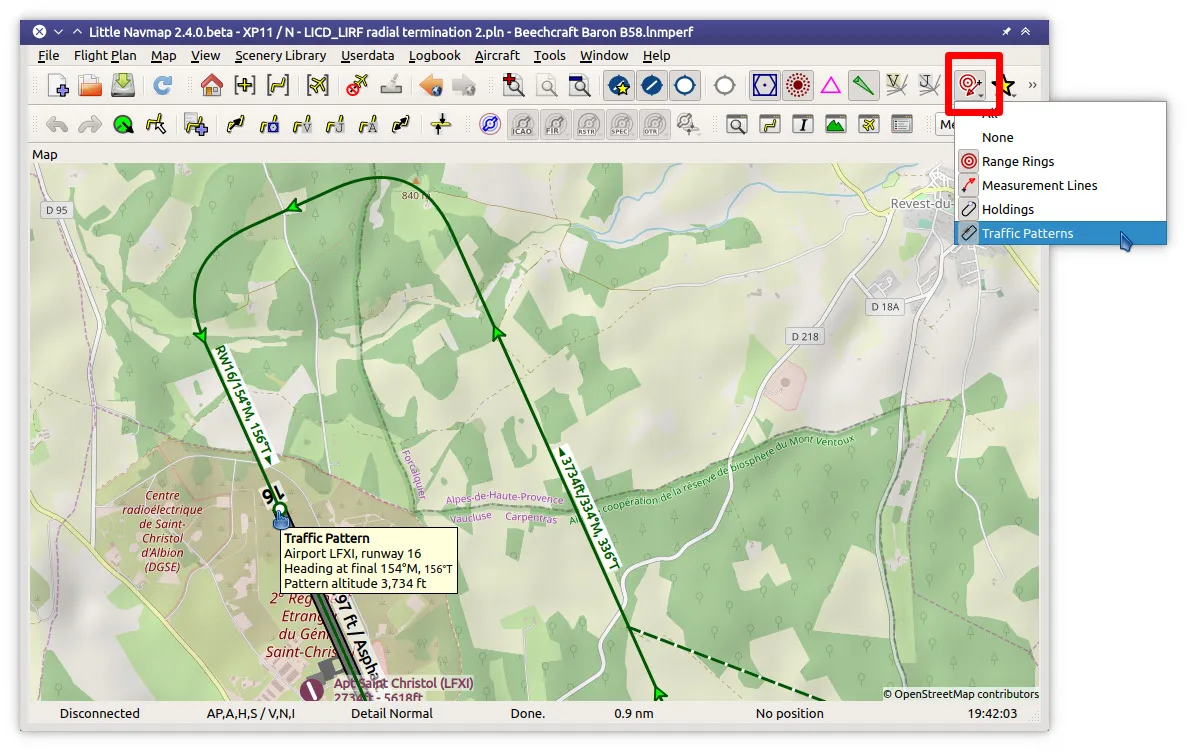
Task: Select None in the user features menu
Action: pyautogui.click(x=997, y=138)
